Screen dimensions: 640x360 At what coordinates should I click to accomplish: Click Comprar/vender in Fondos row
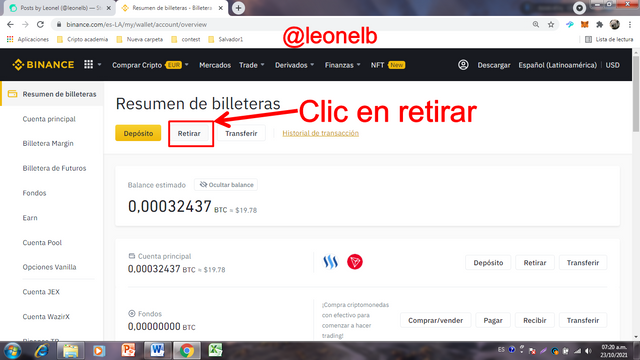[436, 320]
